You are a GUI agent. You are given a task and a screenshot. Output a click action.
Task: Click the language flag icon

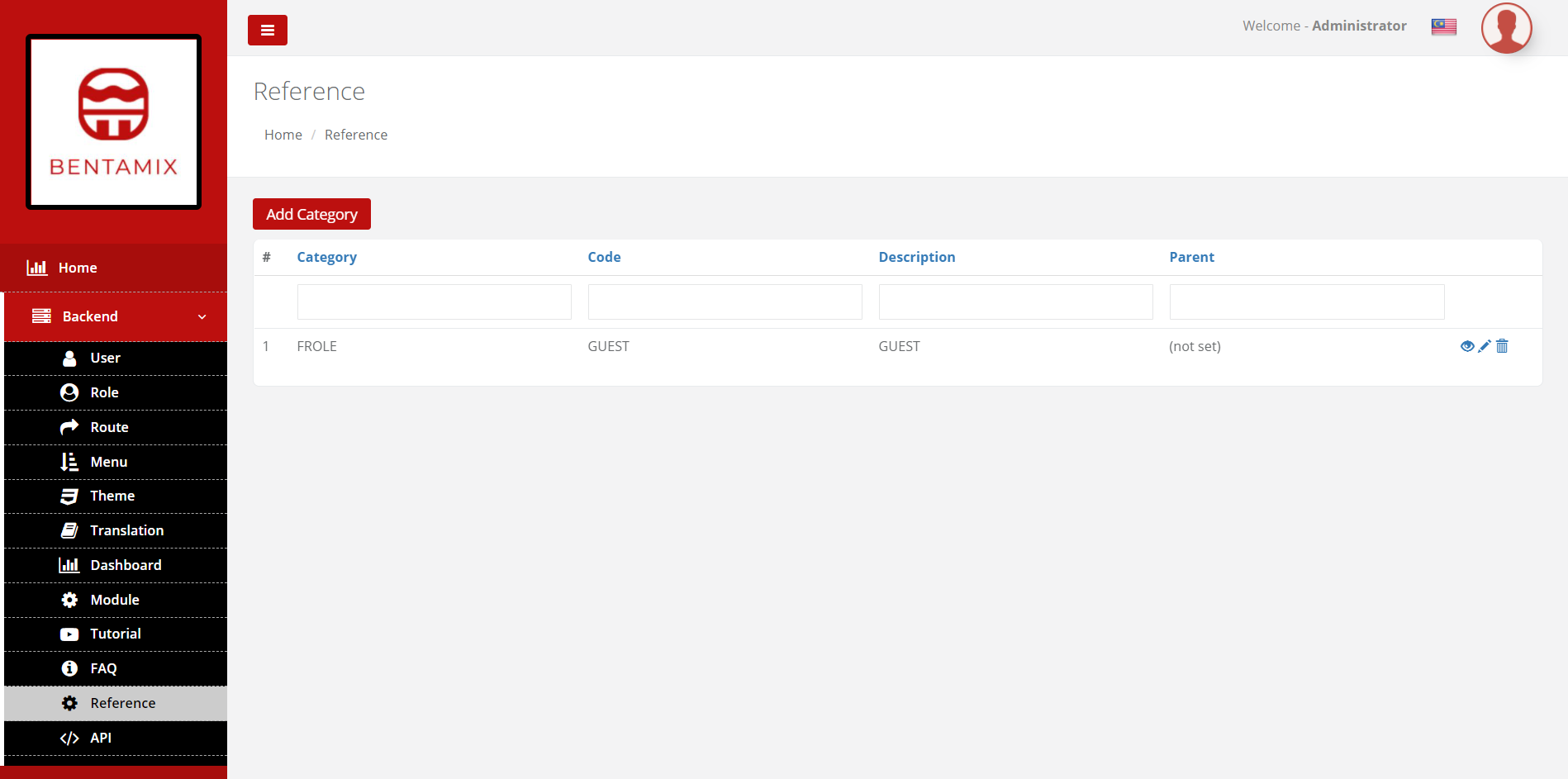pyautogui.click(x=1443, y=26)
